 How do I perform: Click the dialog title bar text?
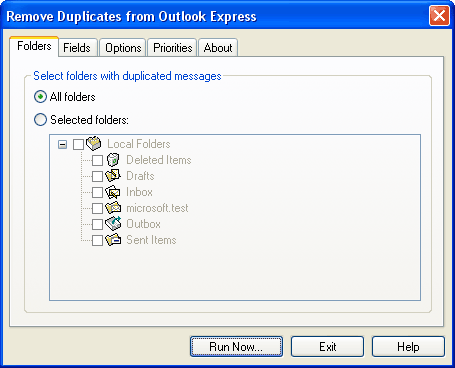point(131,16)
